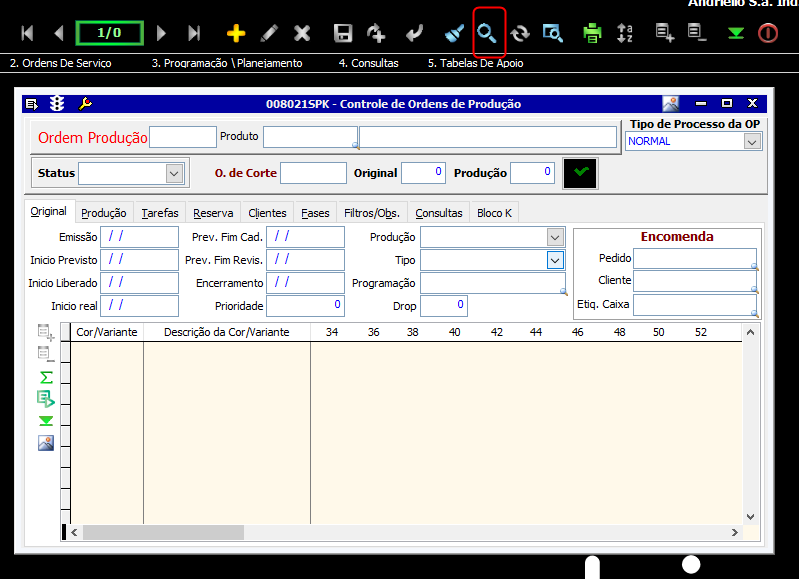Click toolbar add row icon
This screenshot has width=799, height=579.
coord(664,33)
